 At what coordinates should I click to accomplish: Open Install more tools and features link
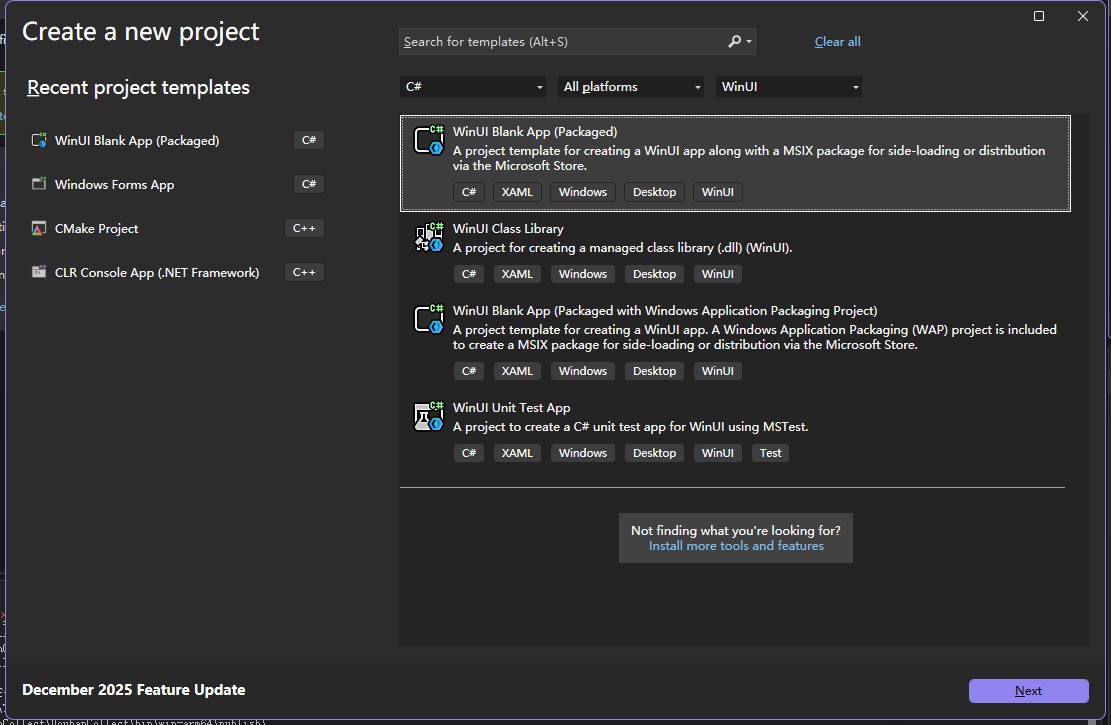[x=736, y=546]
